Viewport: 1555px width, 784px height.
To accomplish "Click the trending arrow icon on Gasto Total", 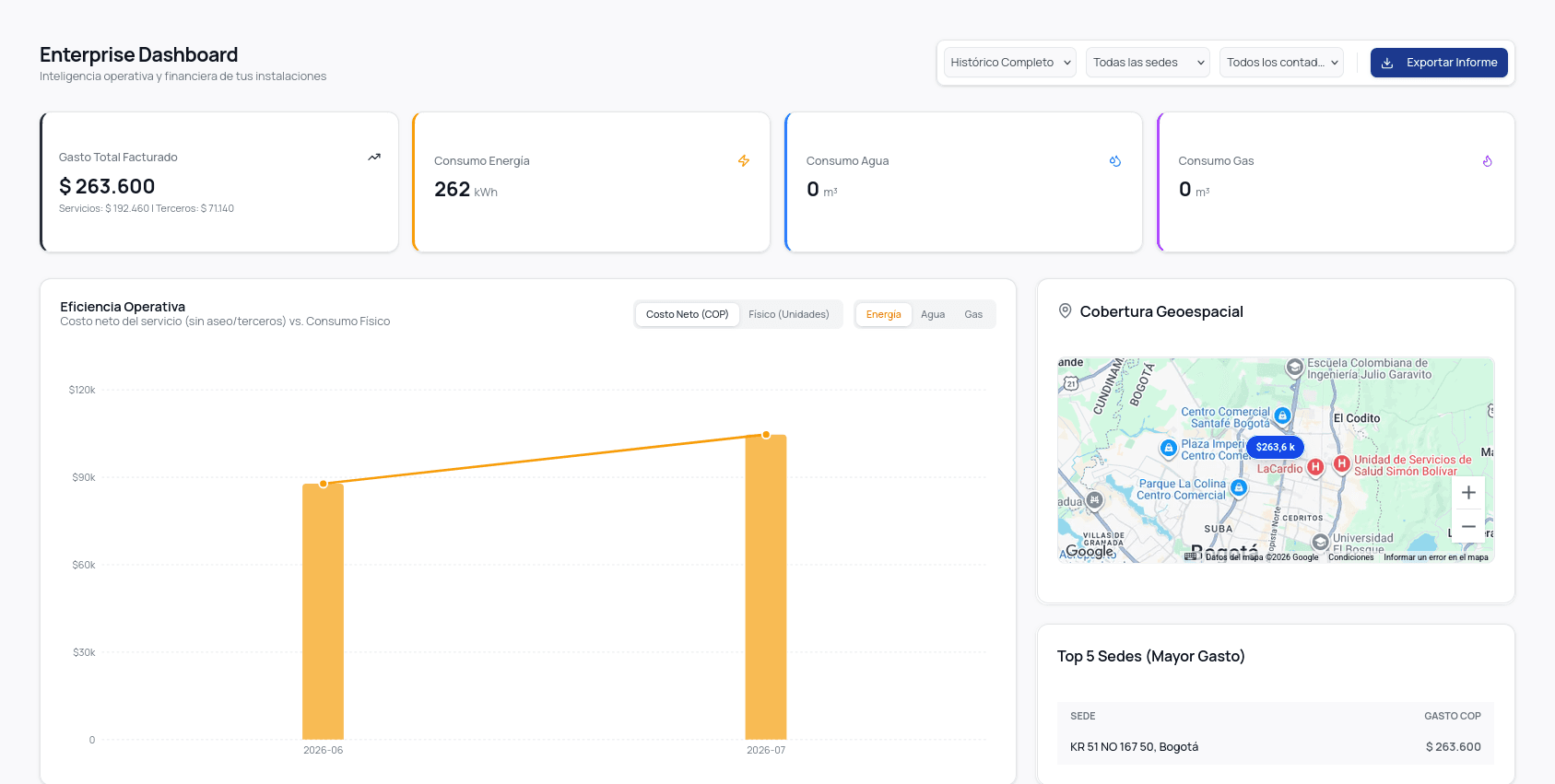I will [374, 158].
